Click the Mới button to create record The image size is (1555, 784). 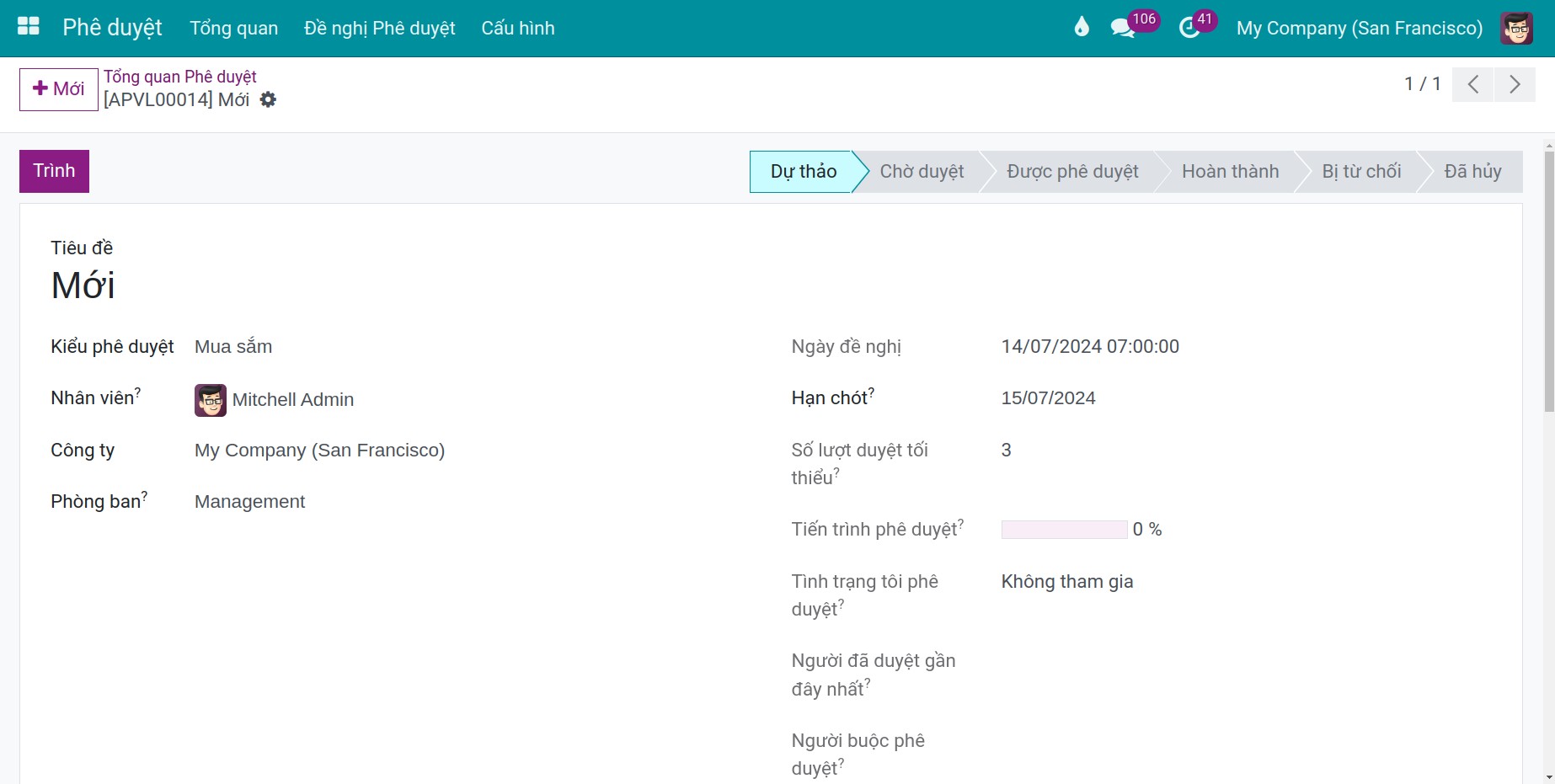tap(59, 89)
